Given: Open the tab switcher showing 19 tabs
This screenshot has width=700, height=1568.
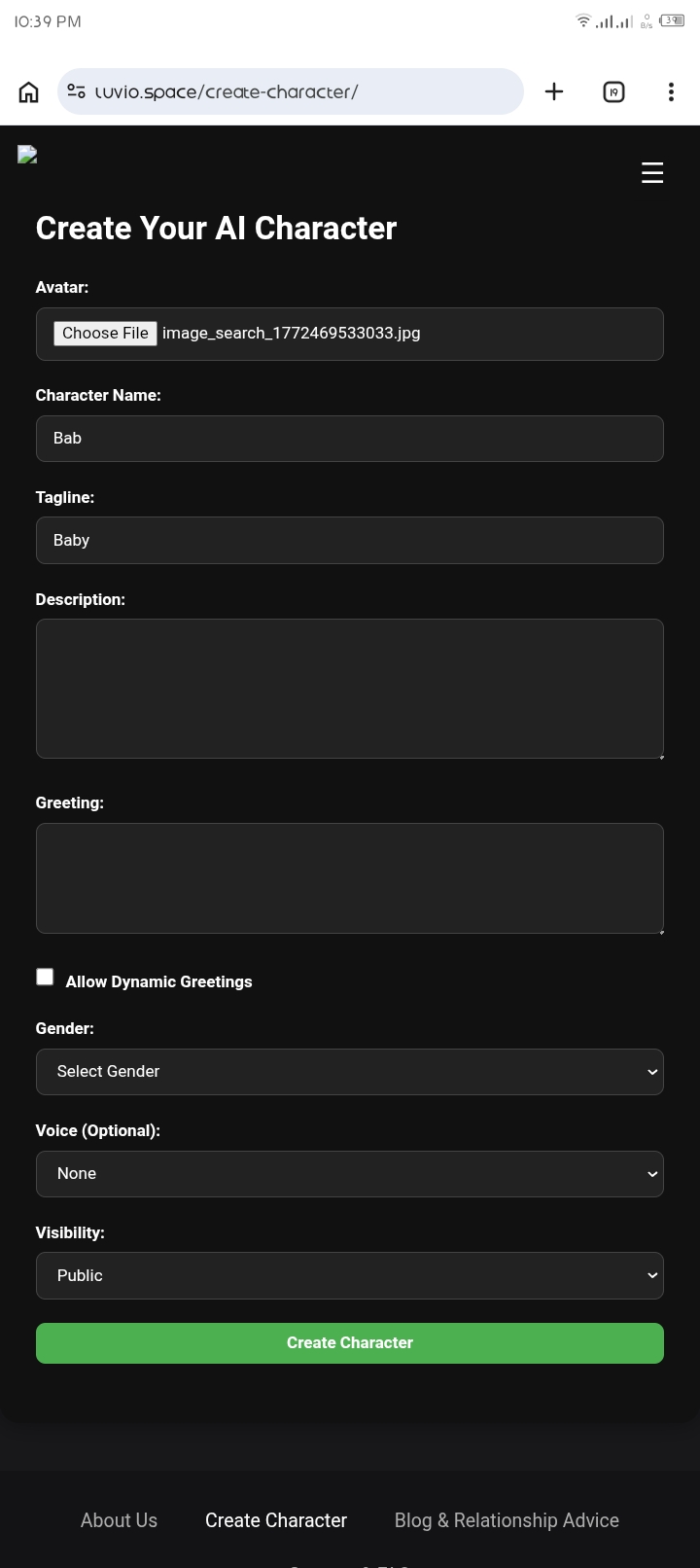Looking at the screenshot, I should pyautogui.click(x=613, y=91).
